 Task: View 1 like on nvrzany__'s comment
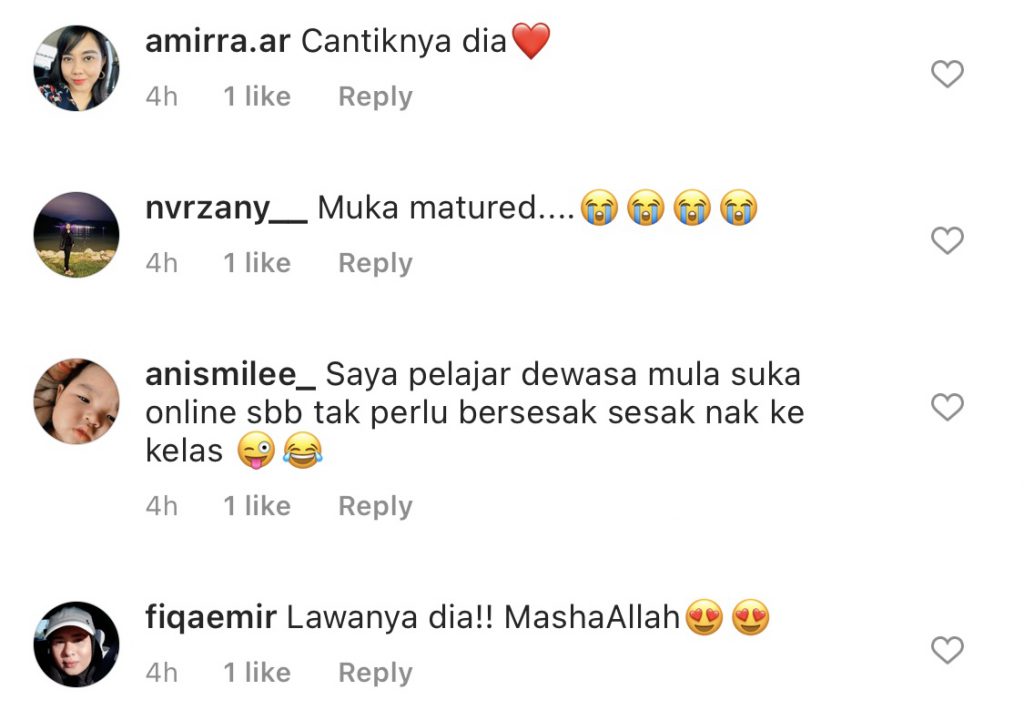tap(257, 263)
